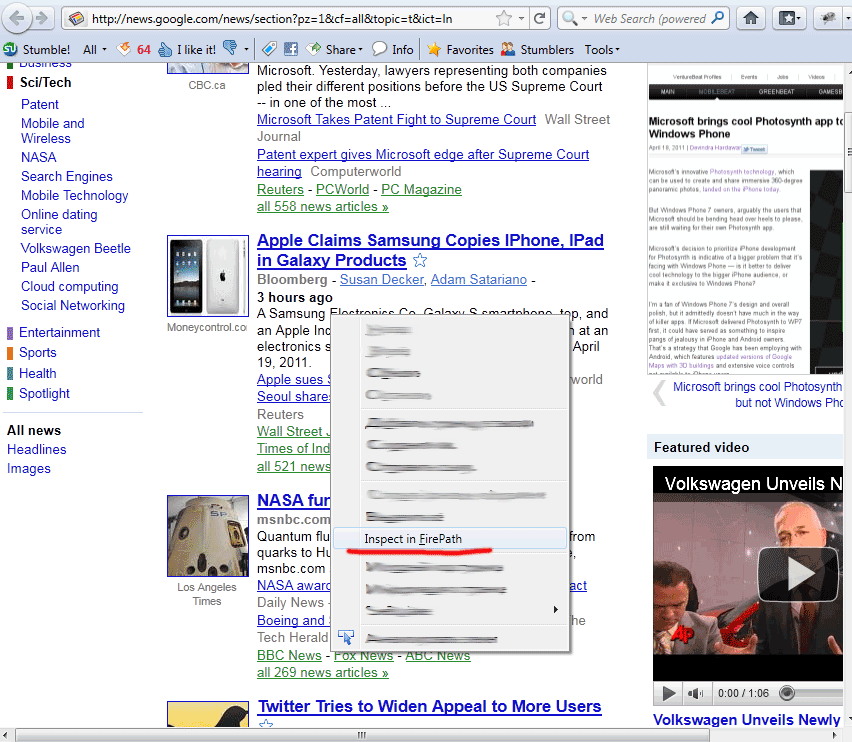852x742 pixels.
Task: Toggle the video volume speaker icon
Action: click(x=695, y=693)
